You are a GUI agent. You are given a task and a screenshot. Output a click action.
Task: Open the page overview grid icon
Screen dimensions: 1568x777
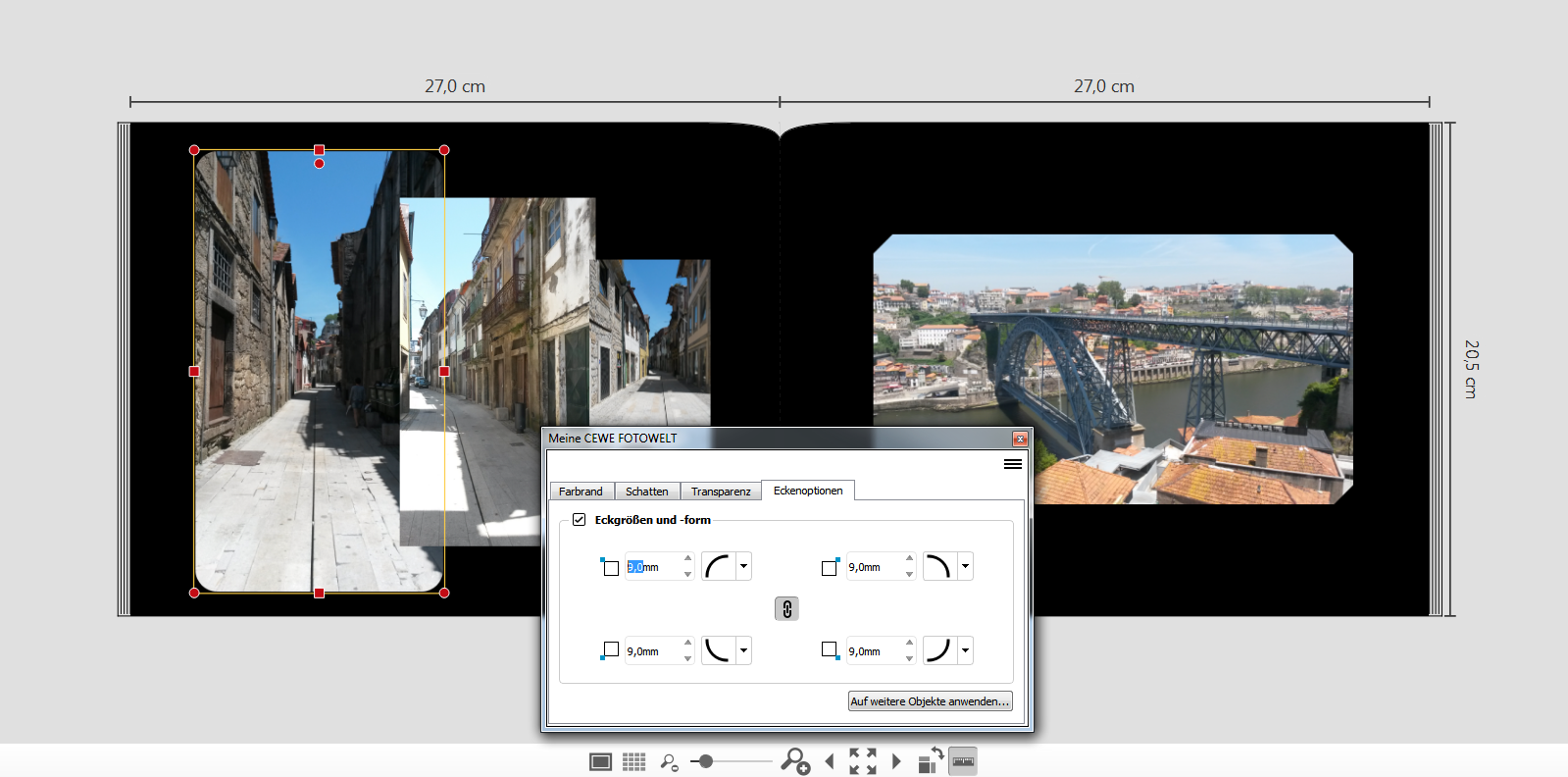[x=634, y=761]
